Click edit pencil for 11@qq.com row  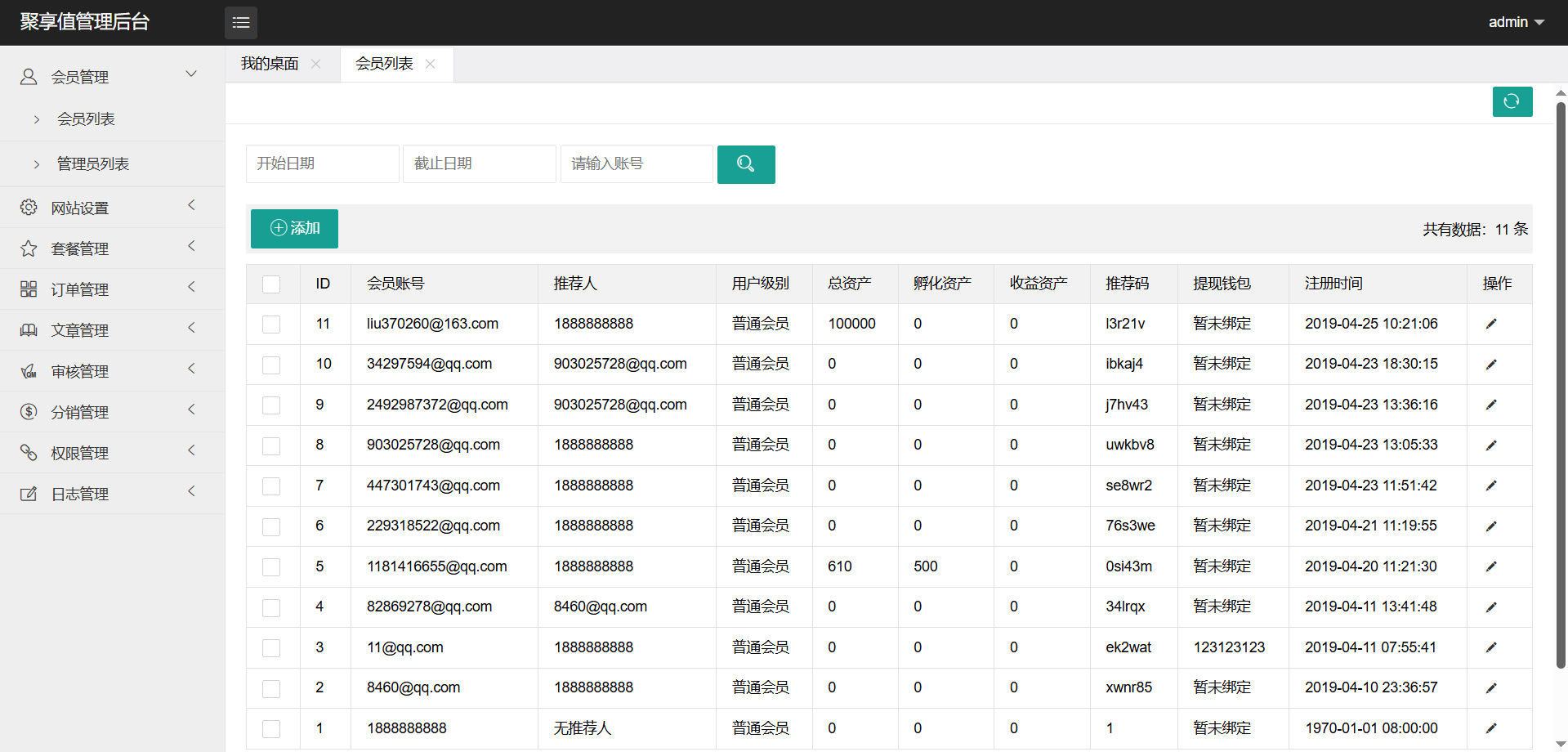[1490, 647]
